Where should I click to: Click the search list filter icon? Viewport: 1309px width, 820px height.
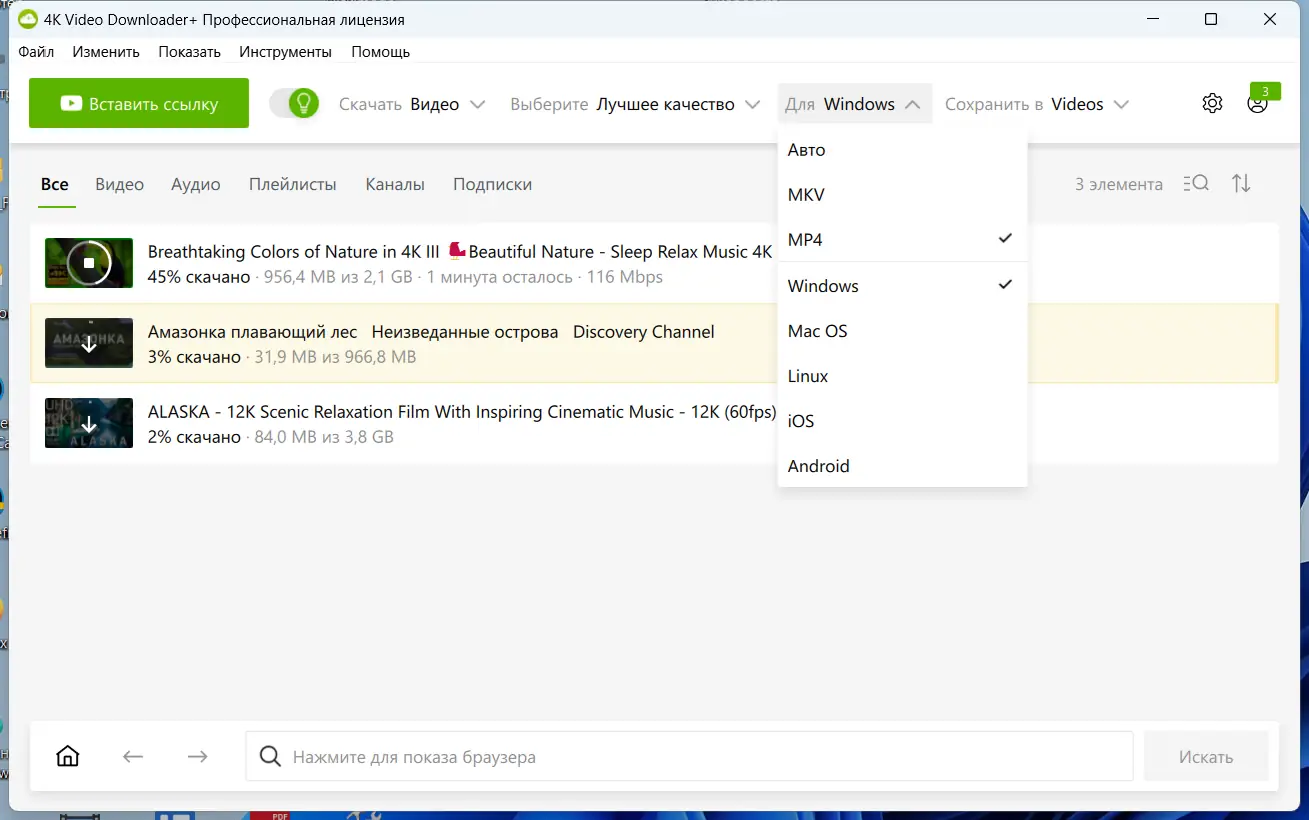(1196, 184)
